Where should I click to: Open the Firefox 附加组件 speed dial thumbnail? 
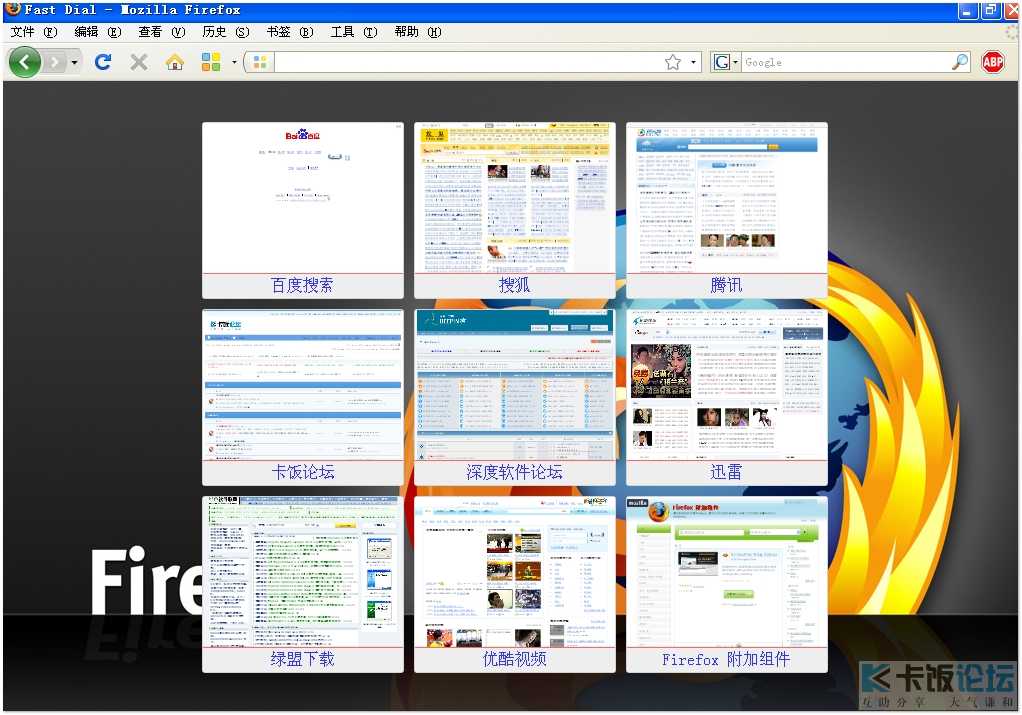[727, 572]
